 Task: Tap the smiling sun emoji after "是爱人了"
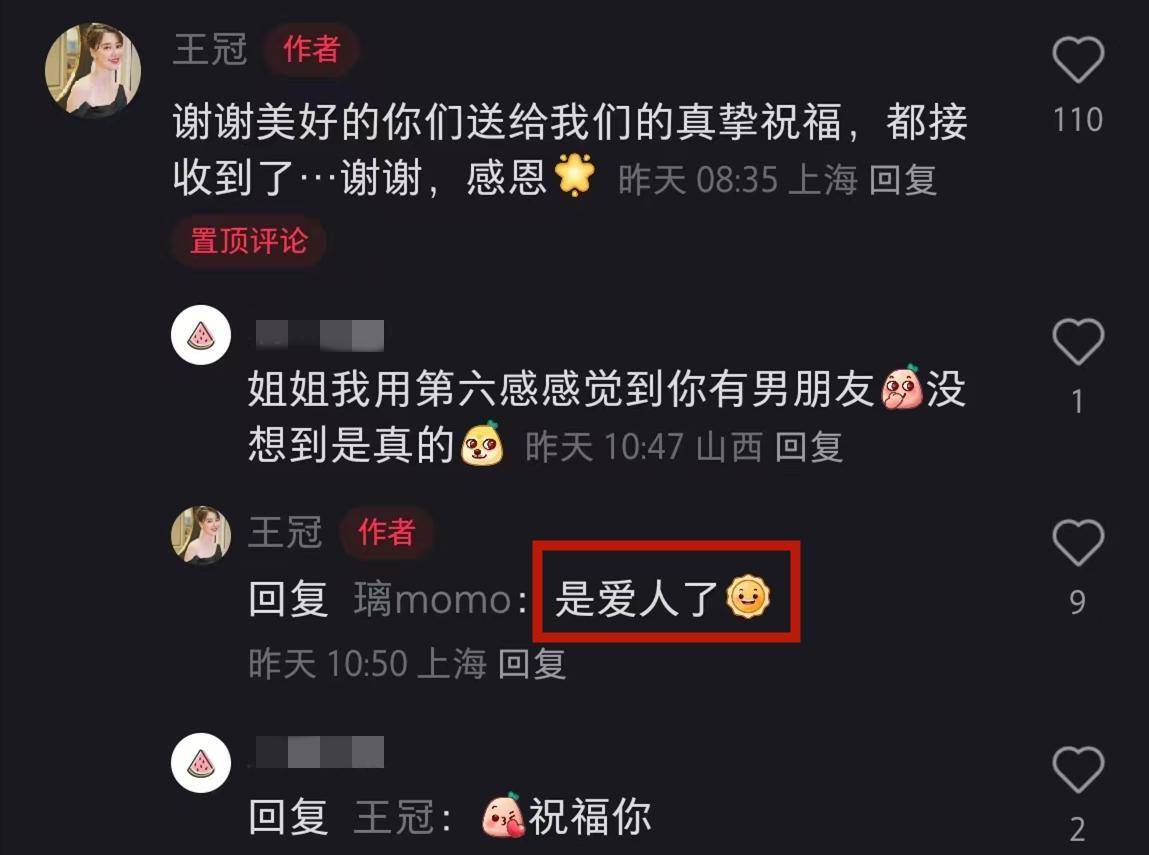point(748,596)
